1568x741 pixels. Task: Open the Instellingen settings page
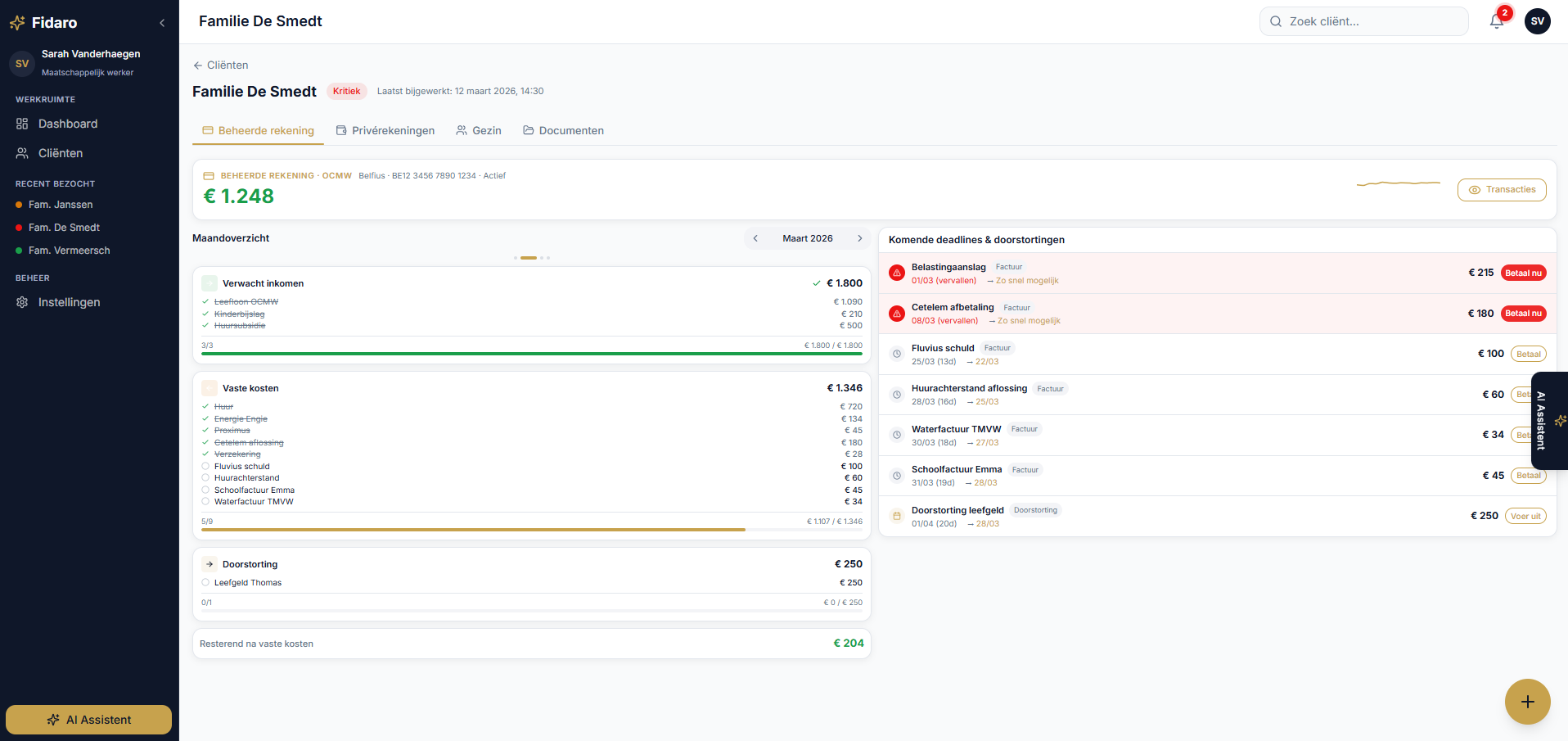click(x=69, y=302)
